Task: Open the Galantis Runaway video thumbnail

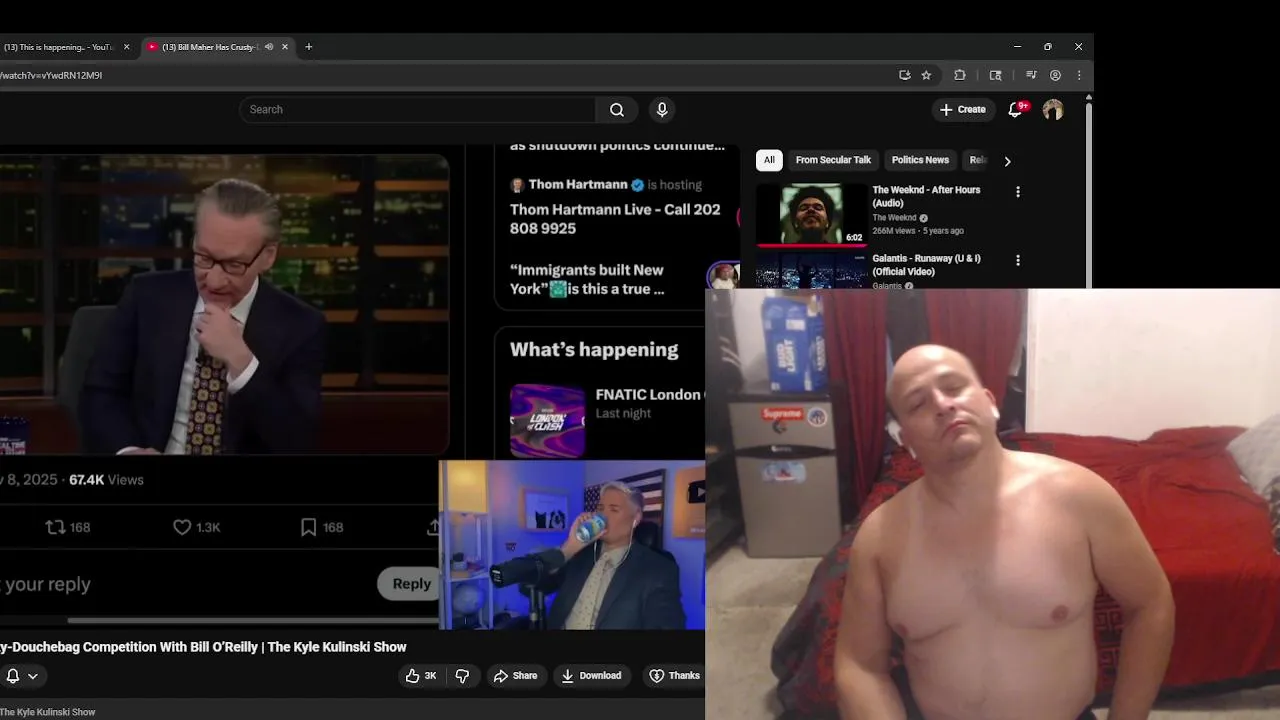Action: click(812, 270)
